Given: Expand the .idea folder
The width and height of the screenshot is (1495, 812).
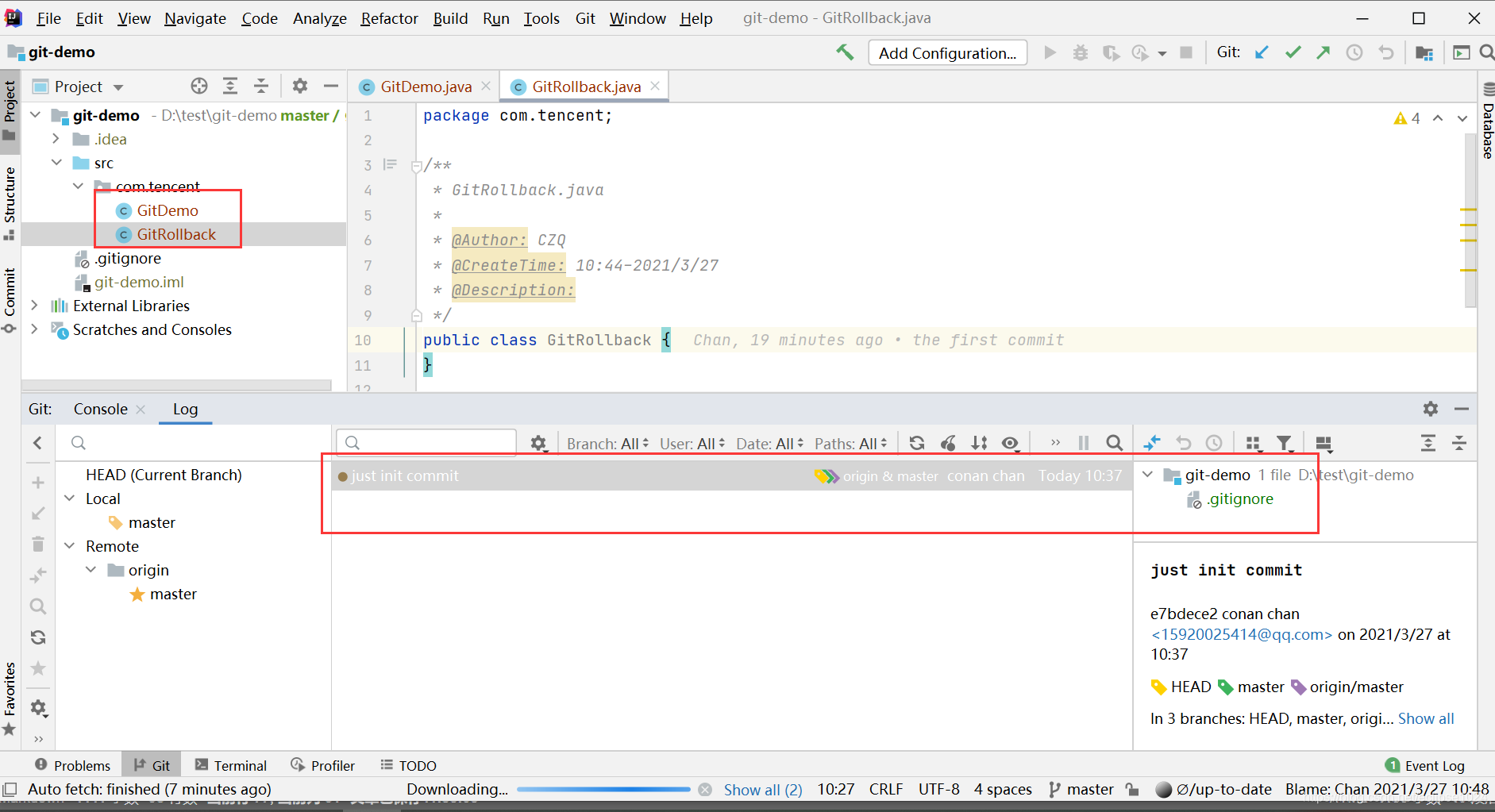Looking at the screenshot, I should coord(56,139).
